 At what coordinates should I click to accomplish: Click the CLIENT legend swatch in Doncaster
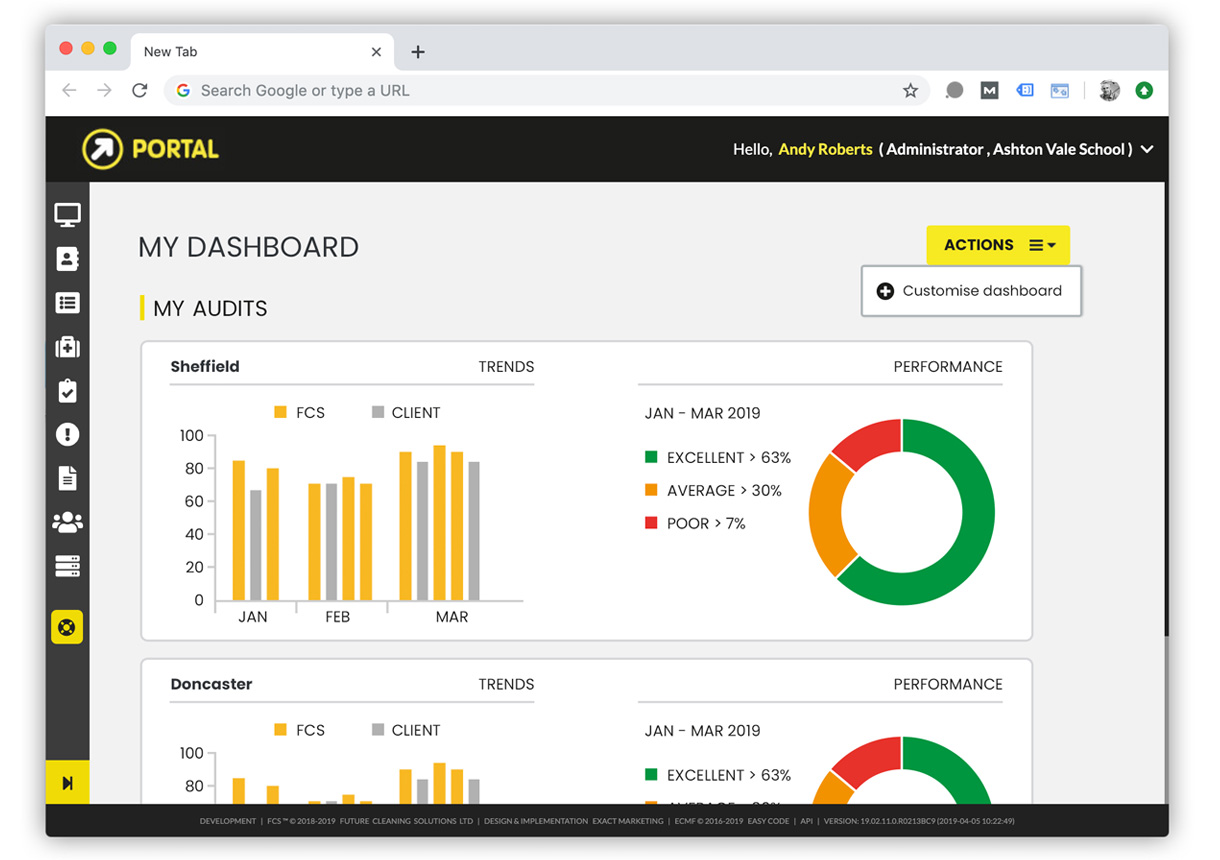click(x=378, y=730)
